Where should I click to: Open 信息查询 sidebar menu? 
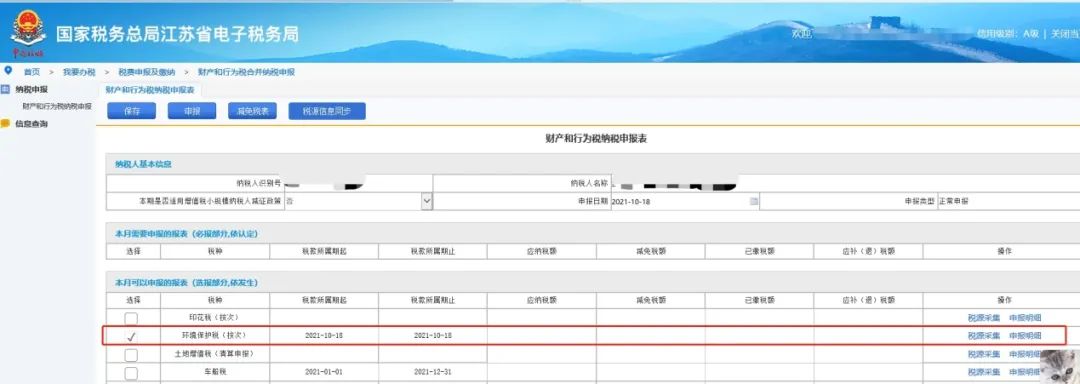tap(31, 123)
